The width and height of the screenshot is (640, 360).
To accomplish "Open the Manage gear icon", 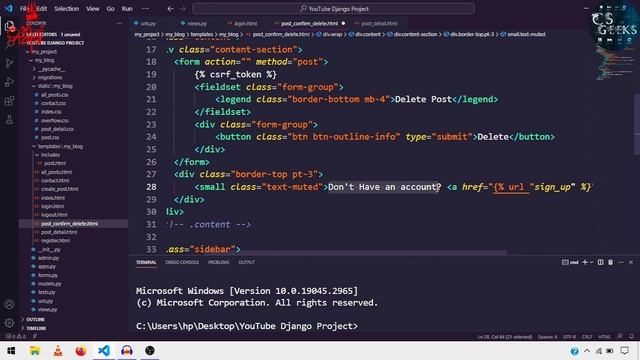I will click(9, 323).
